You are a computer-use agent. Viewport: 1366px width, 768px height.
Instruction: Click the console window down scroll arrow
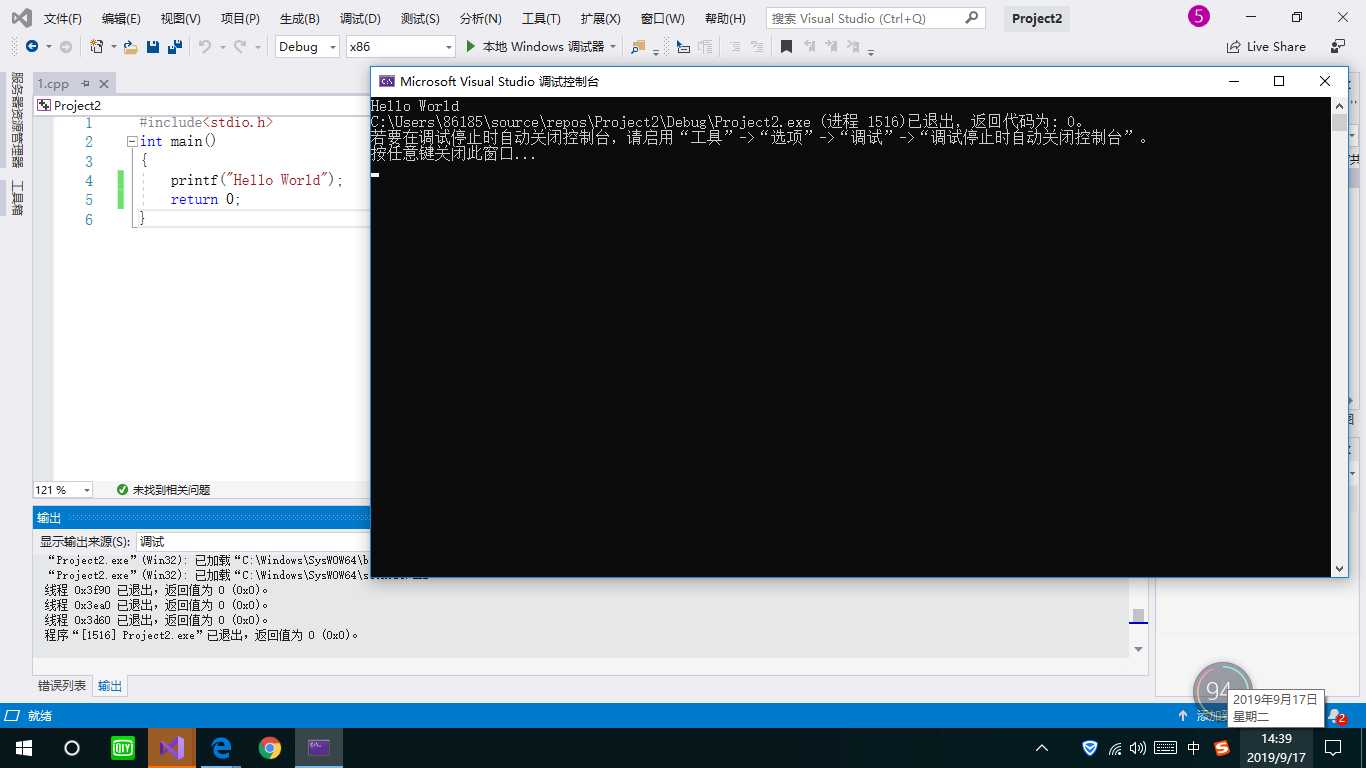point(1340,569)
